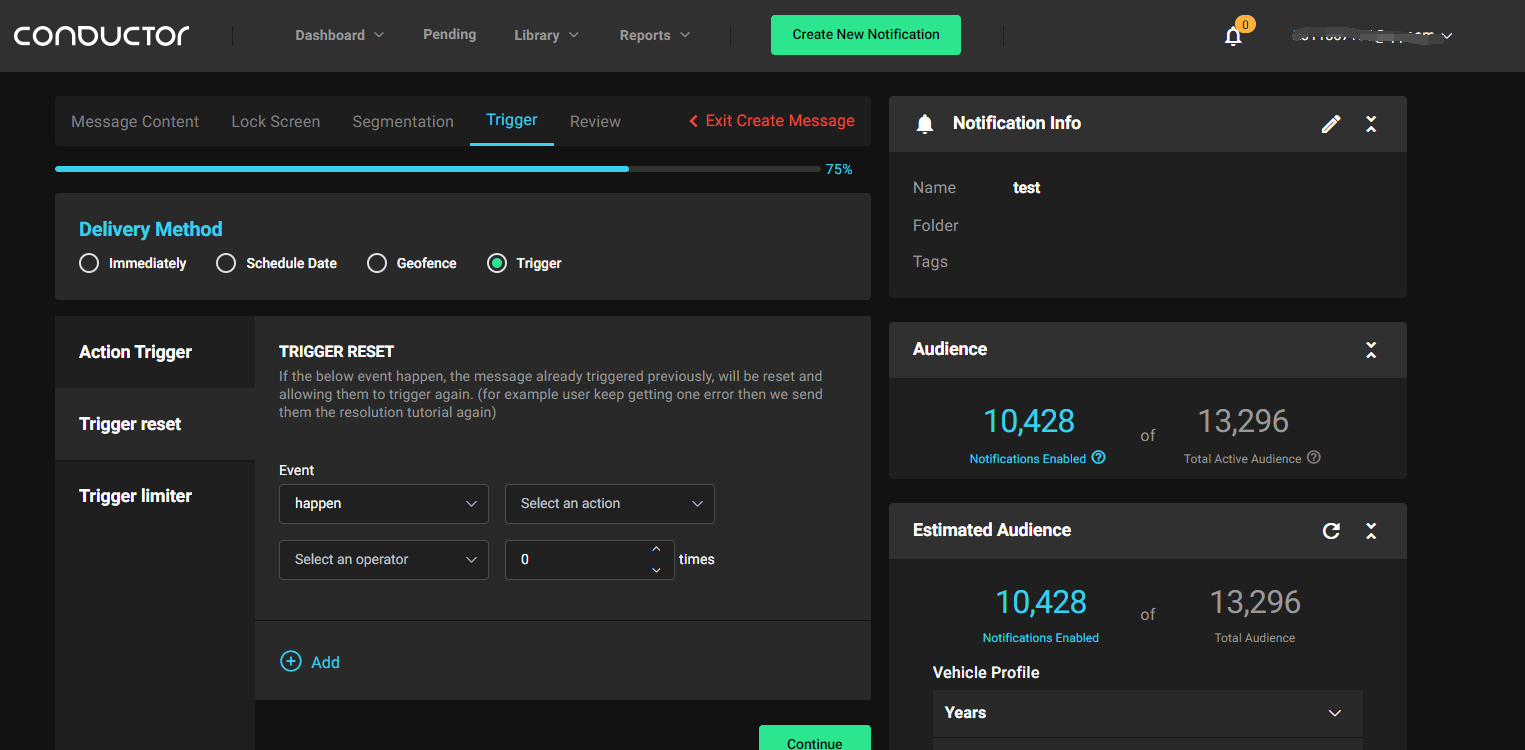The image size is (1525, 750).
Task: Click the Continue button
Action: [x=815, y=738]
